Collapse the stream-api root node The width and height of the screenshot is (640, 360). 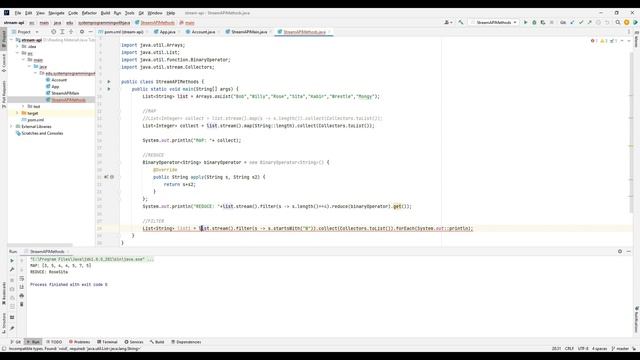coord(12,40)
